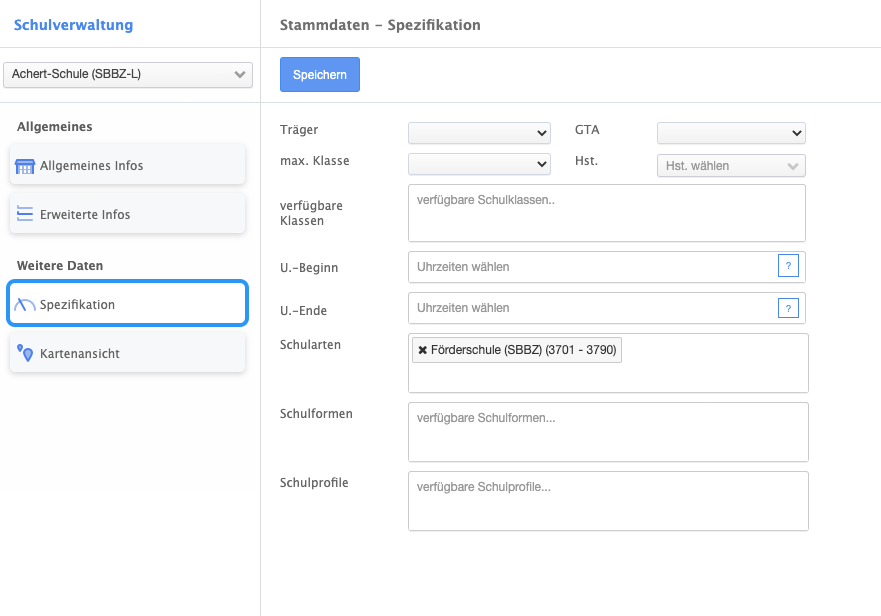Click the verfügbare Schulklassen input field
This screenshot has height=616, width=881.
tap(606, 213)
